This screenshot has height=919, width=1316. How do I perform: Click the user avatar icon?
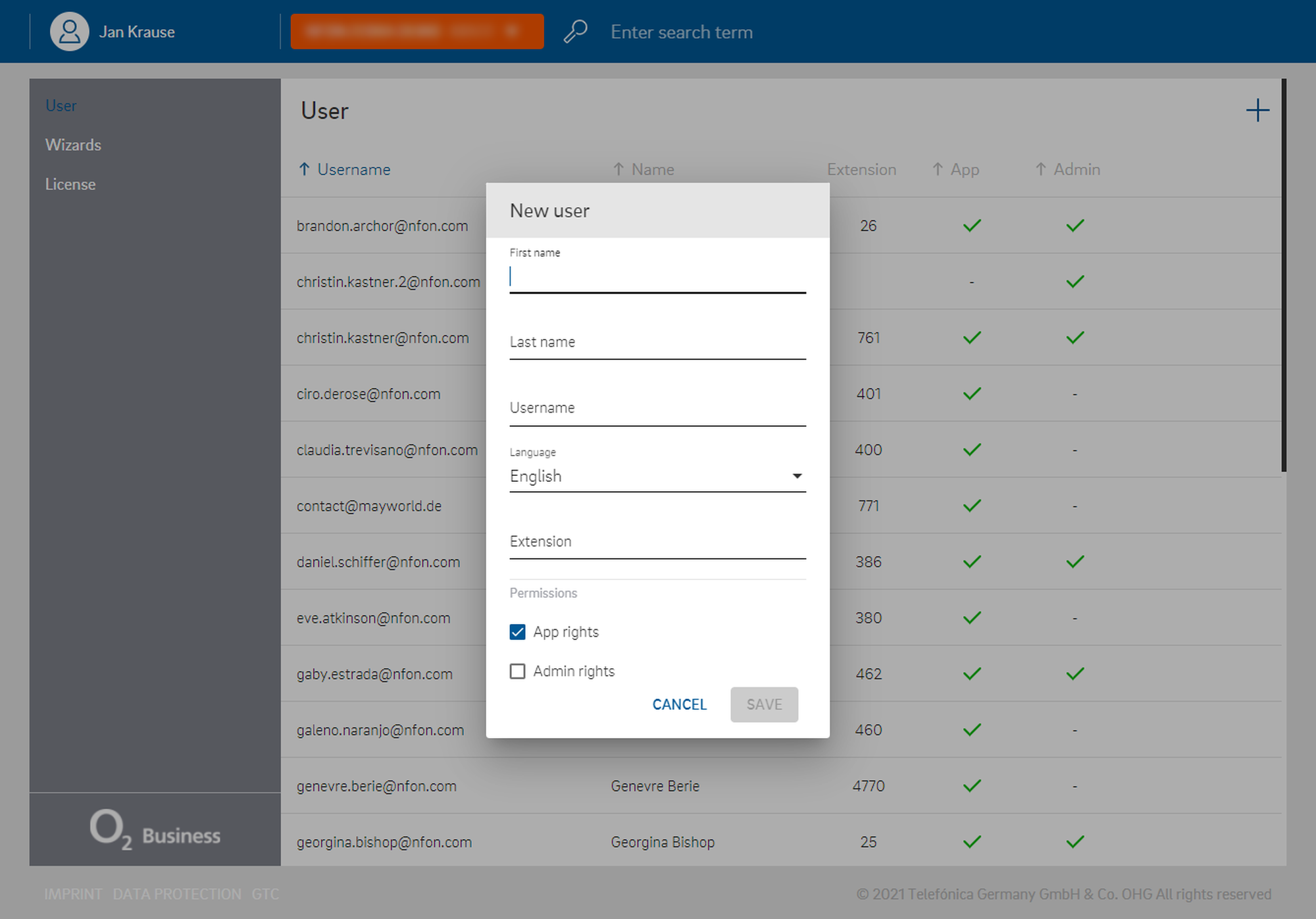[x=69, y=32]
